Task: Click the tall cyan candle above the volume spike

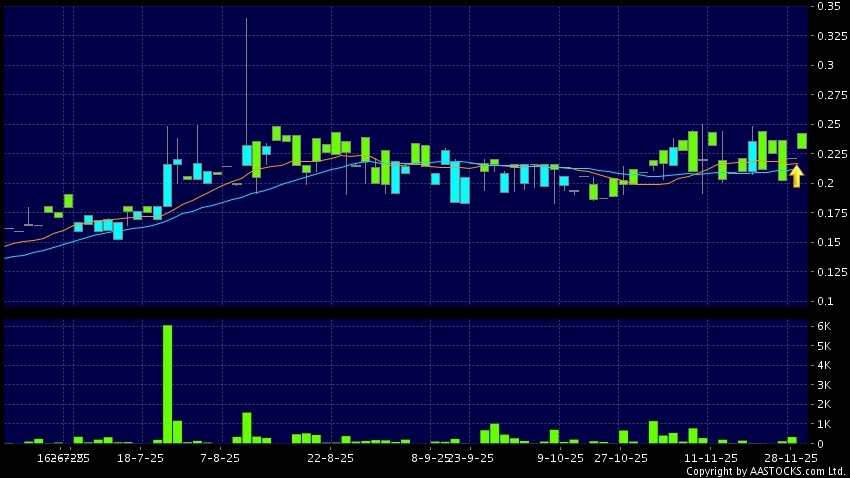Action: 167,185
